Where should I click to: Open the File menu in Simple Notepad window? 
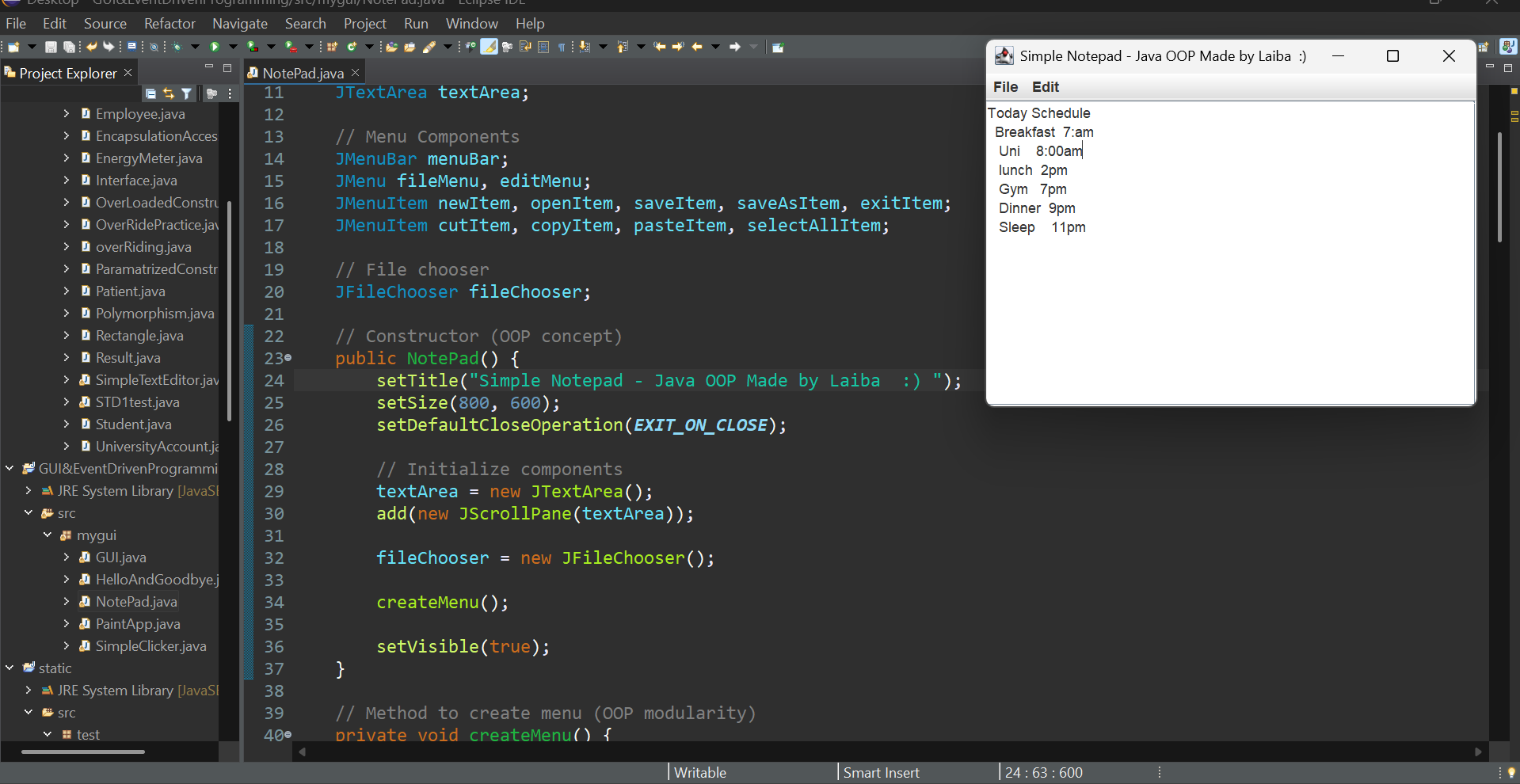click(x=1005, y=87)
